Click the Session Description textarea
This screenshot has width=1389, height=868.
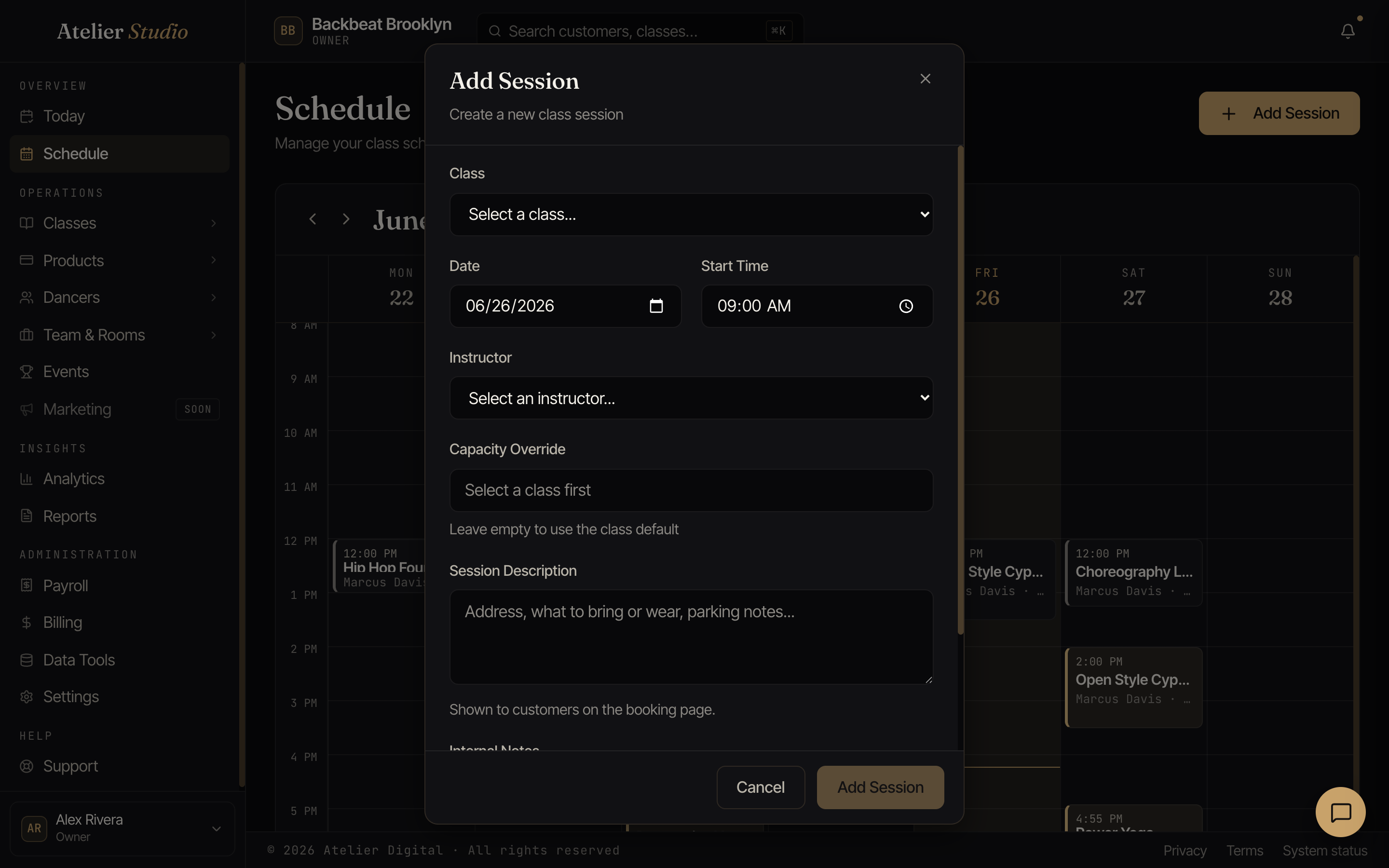(x=691, y=637)
